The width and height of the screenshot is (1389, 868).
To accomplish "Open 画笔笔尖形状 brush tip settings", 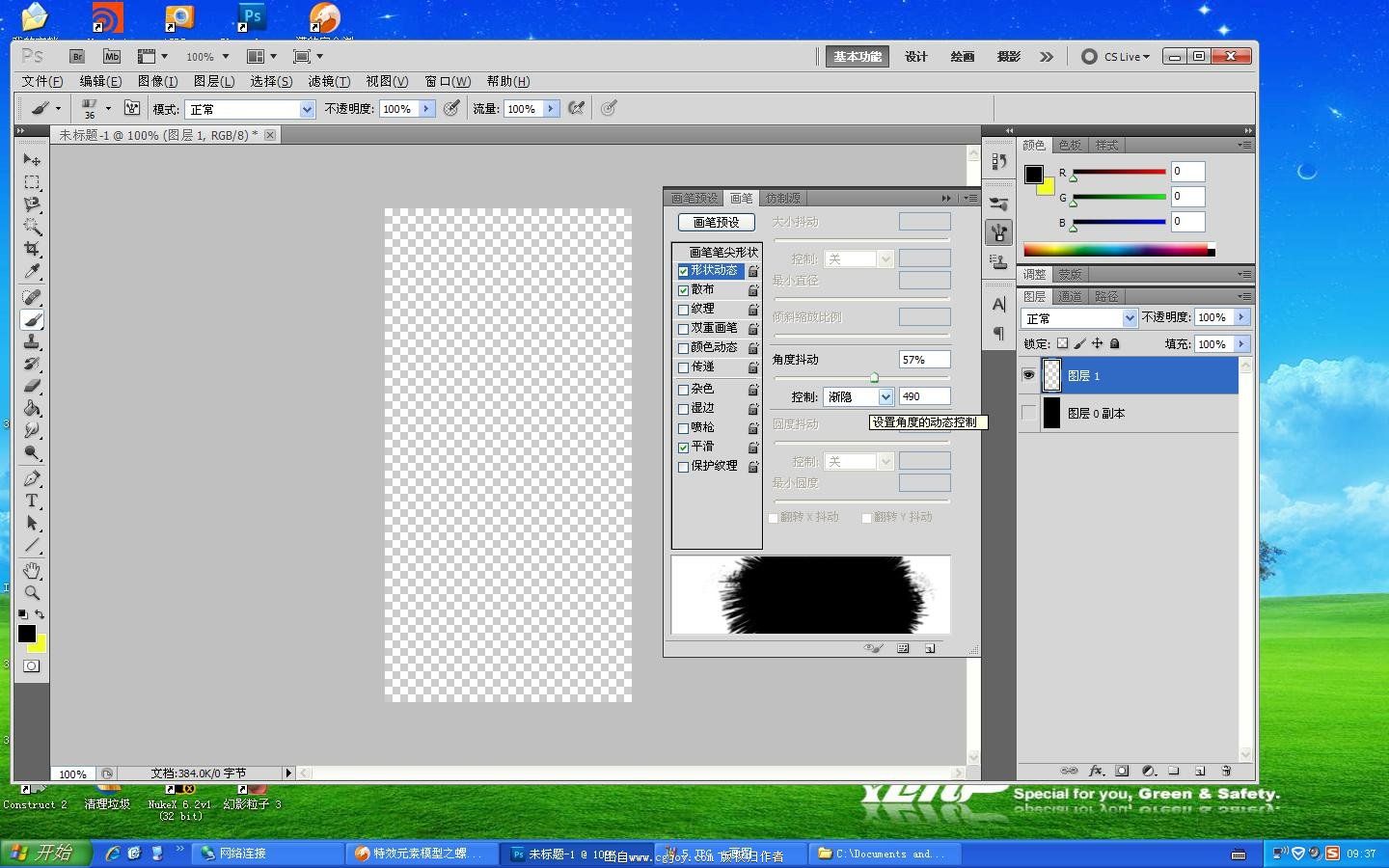I will coord(723,252).
